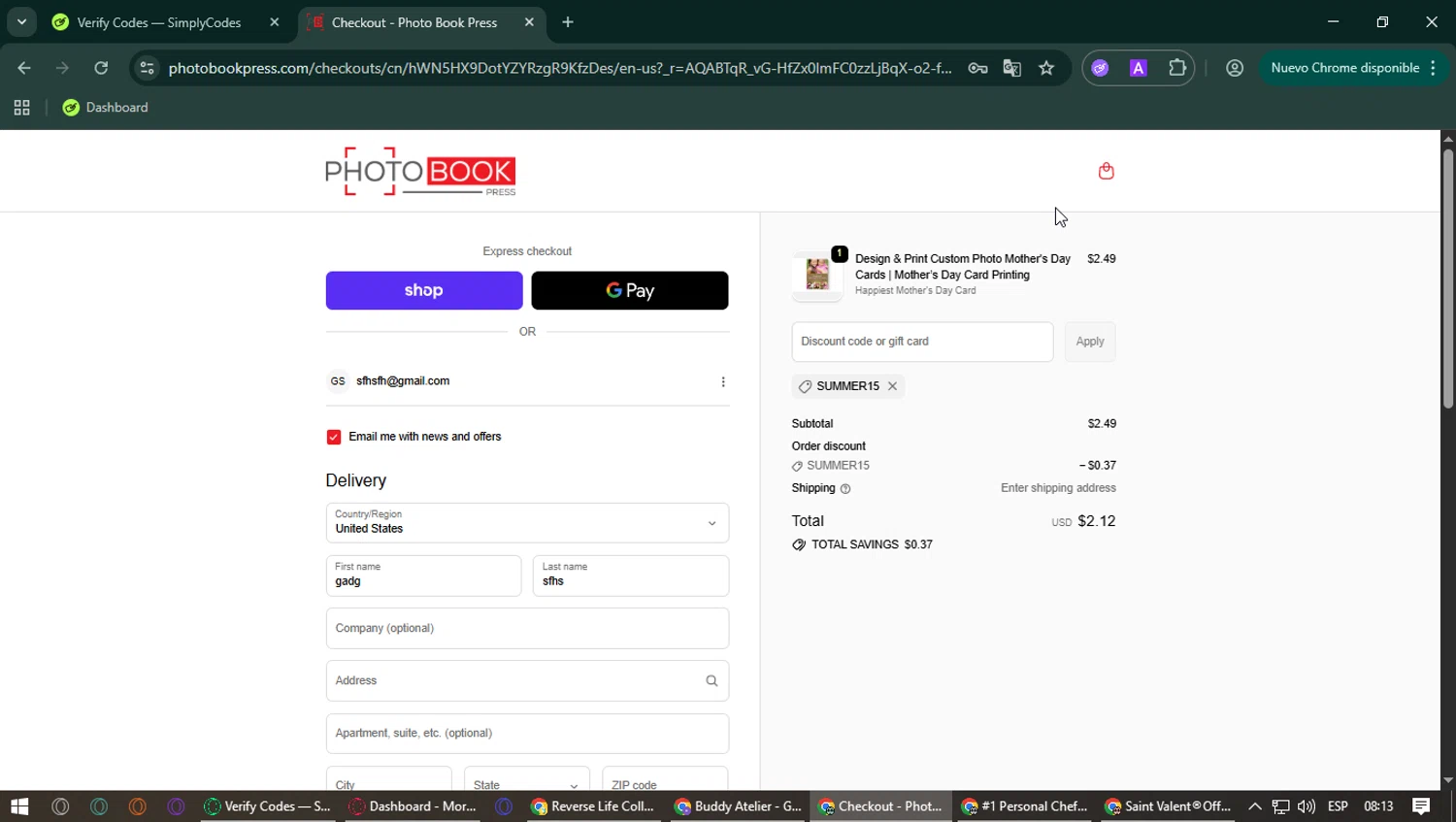The width and height of the screenshot is (1456, 822).
Task: Click the ESP language indicator
Action: (x=1338, y=806)
